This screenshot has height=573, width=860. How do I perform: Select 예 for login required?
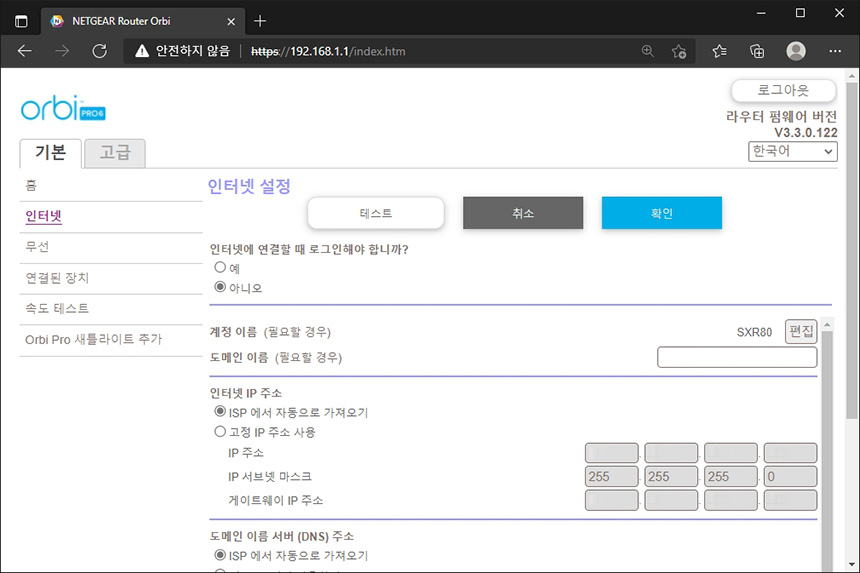[x=220, y=267]
